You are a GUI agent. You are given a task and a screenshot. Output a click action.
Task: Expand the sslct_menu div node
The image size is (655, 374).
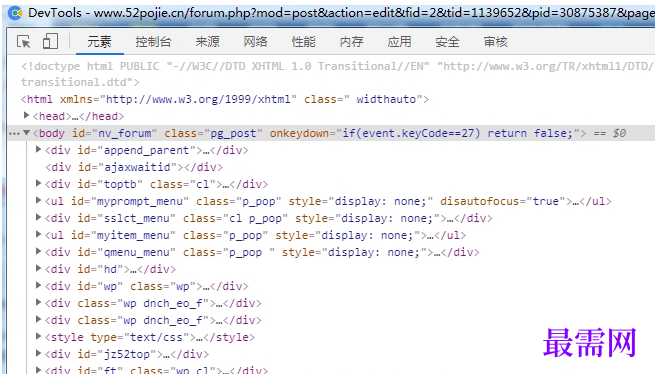click(38, 217)
